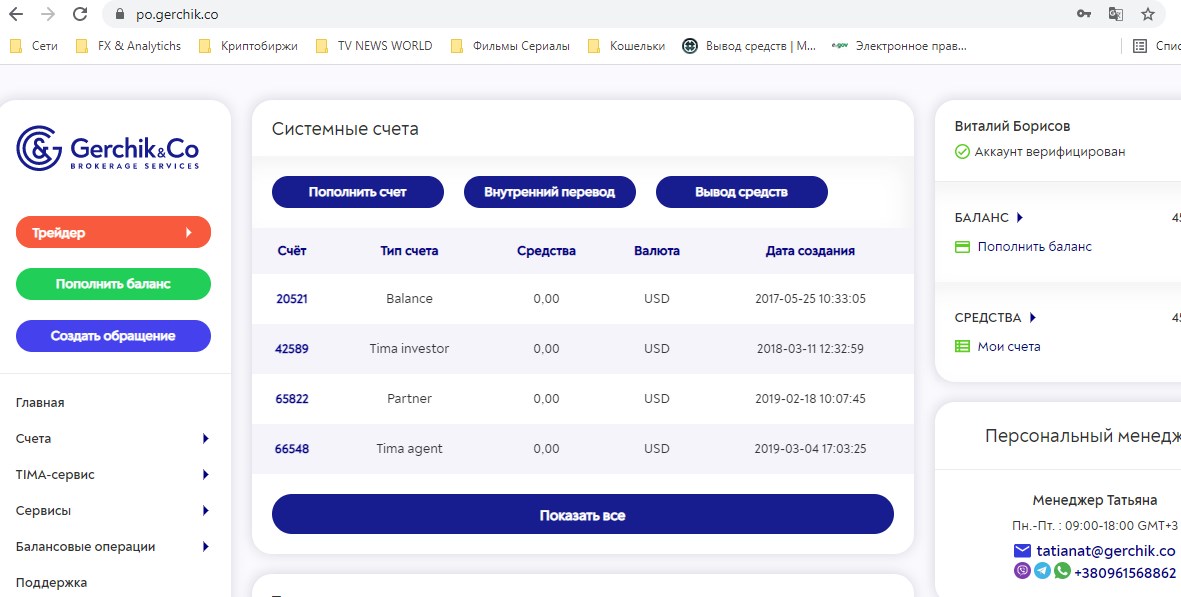Open the Электронное прав... bookmark
1181x597 pixels.
click(899, 46)
